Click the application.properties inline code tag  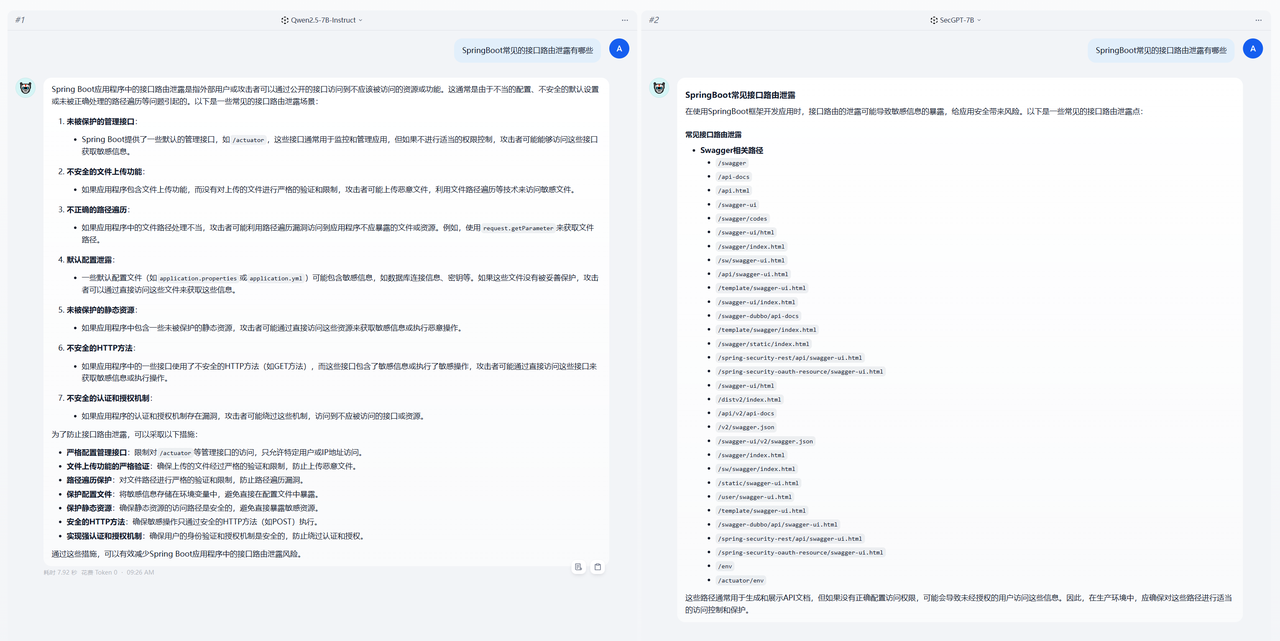coord(197,278)
